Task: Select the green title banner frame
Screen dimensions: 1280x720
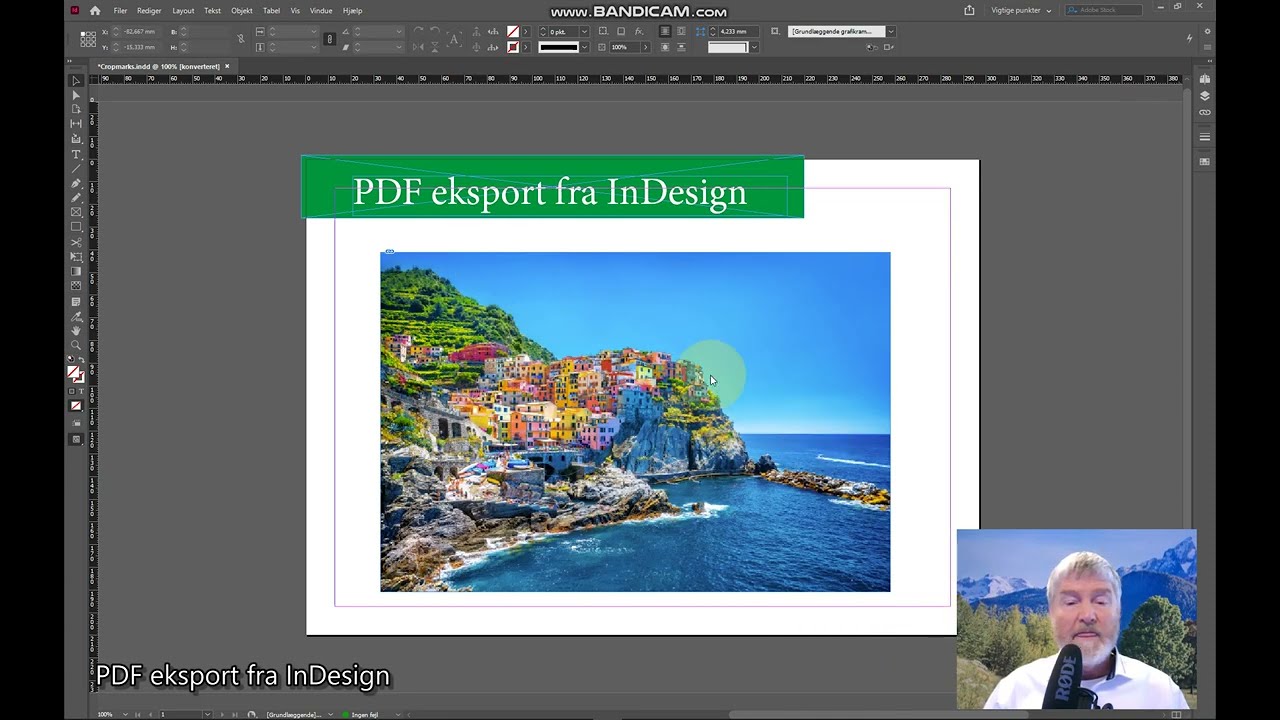Action: point(552,187)
